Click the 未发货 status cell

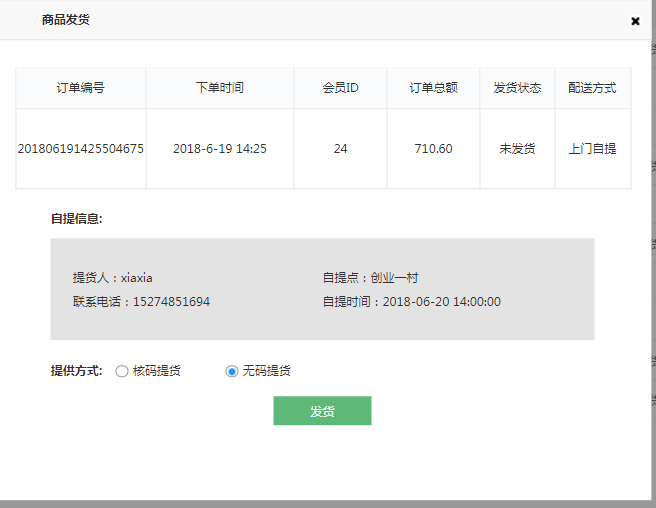(517, 149)
